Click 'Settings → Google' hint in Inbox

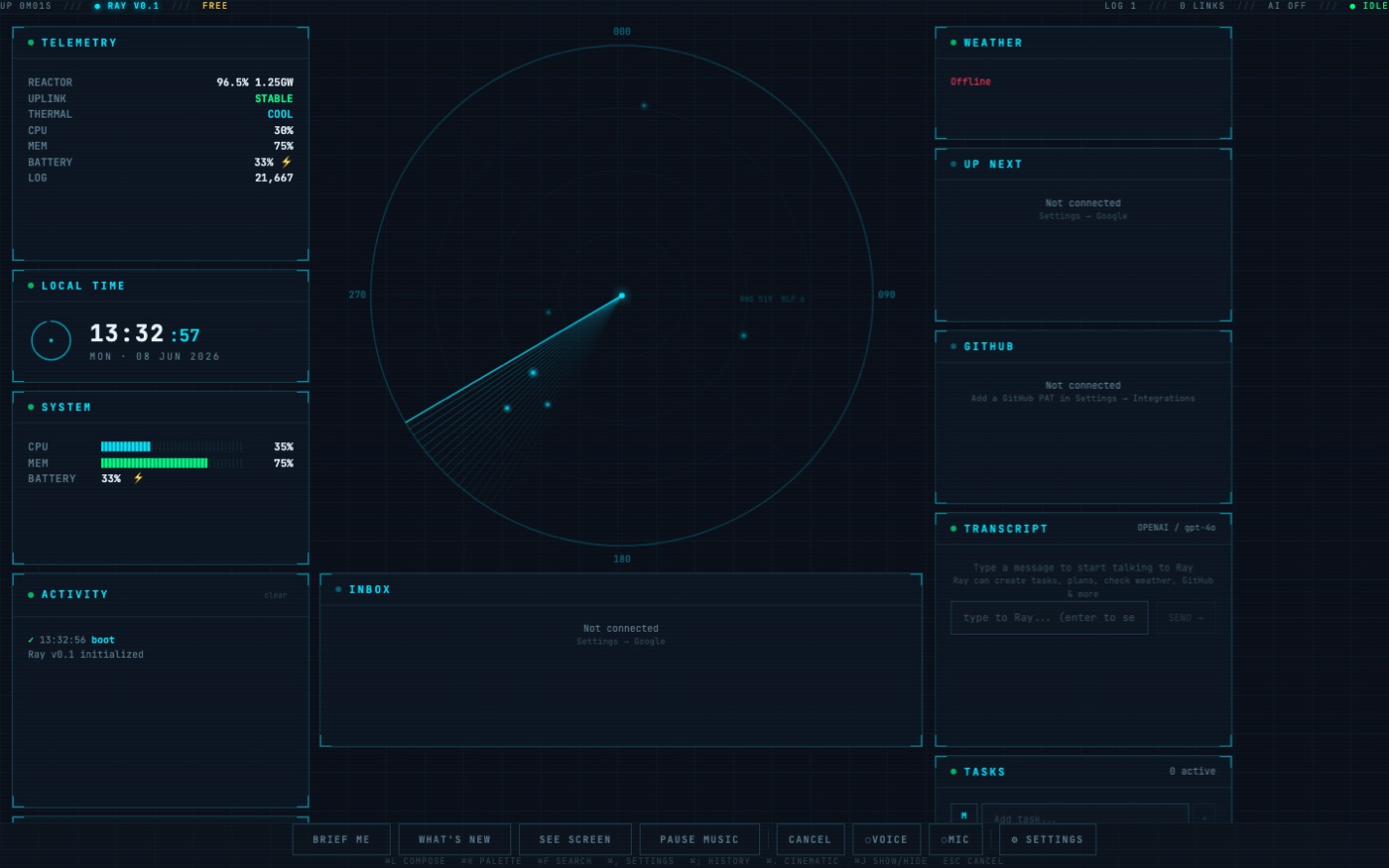621,642
